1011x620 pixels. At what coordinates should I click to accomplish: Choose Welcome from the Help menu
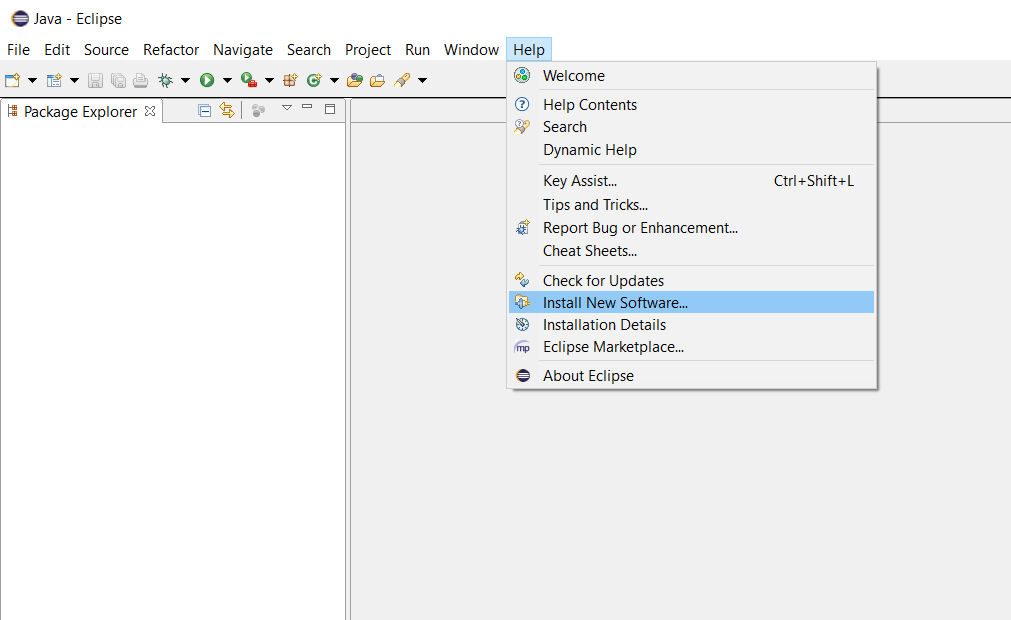pos(691,75)
